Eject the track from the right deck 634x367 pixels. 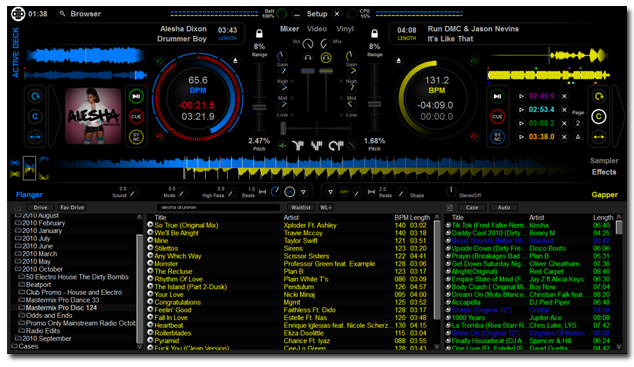click(399, 61)
